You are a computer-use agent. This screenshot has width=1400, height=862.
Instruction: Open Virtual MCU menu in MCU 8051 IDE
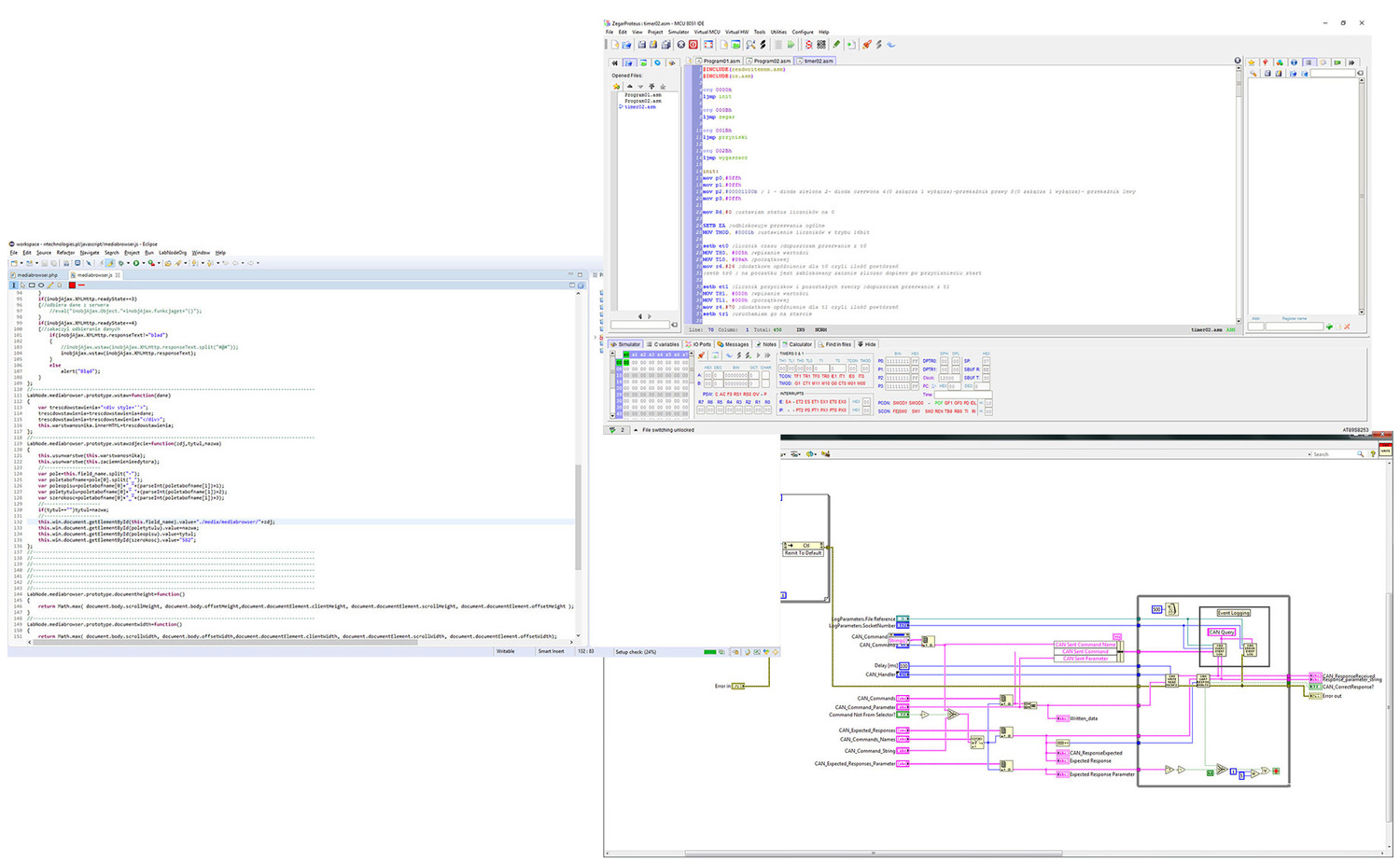point(707,32)
